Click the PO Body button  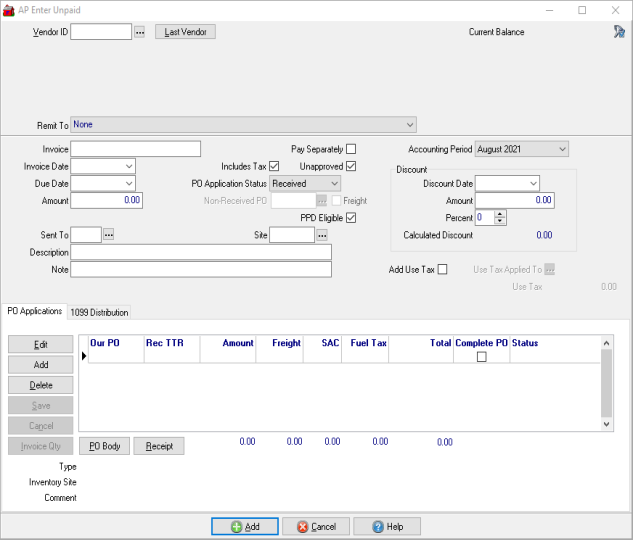coord(104,446)
